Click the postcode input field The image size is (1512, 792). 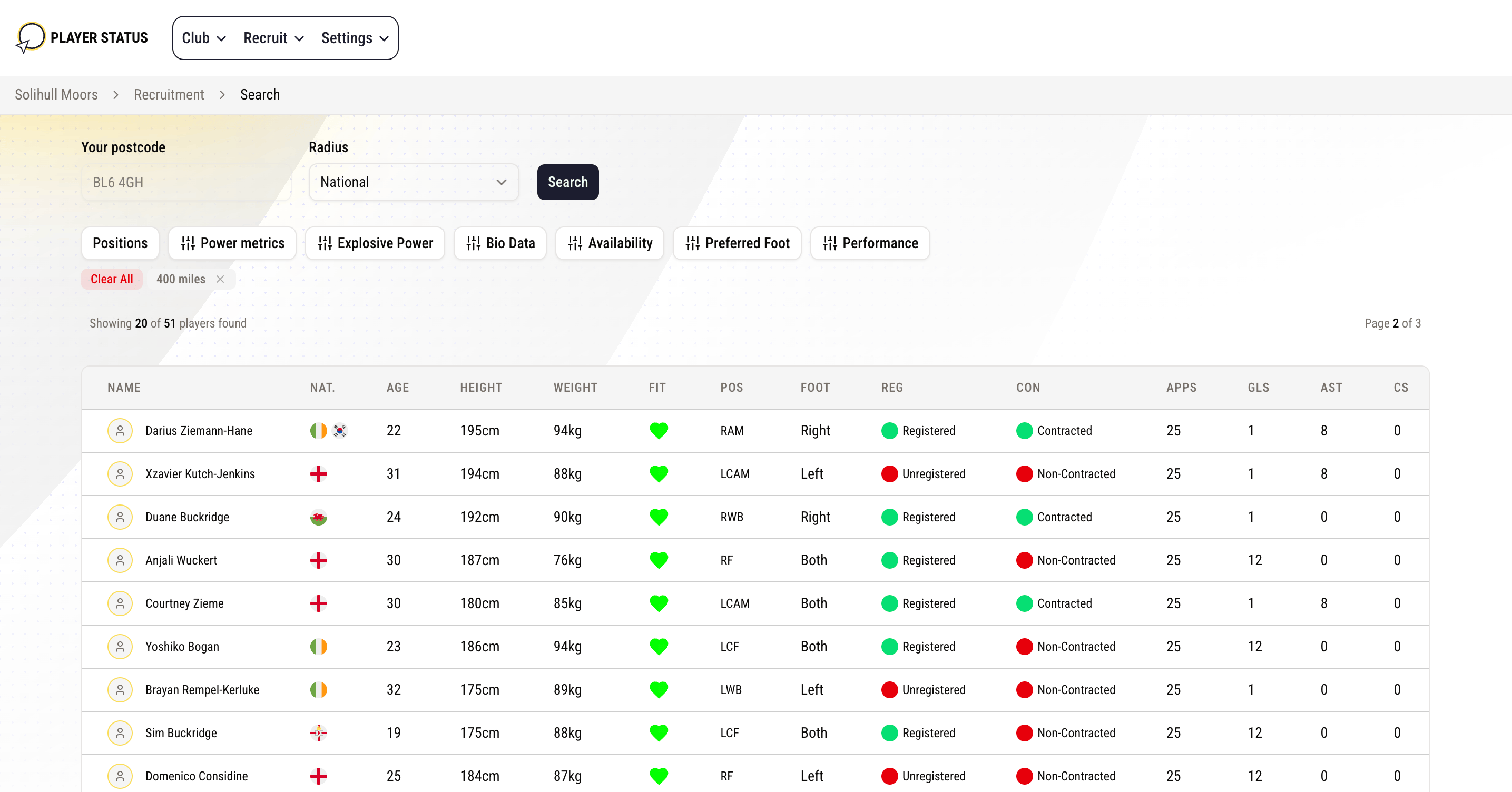(186, 182)
